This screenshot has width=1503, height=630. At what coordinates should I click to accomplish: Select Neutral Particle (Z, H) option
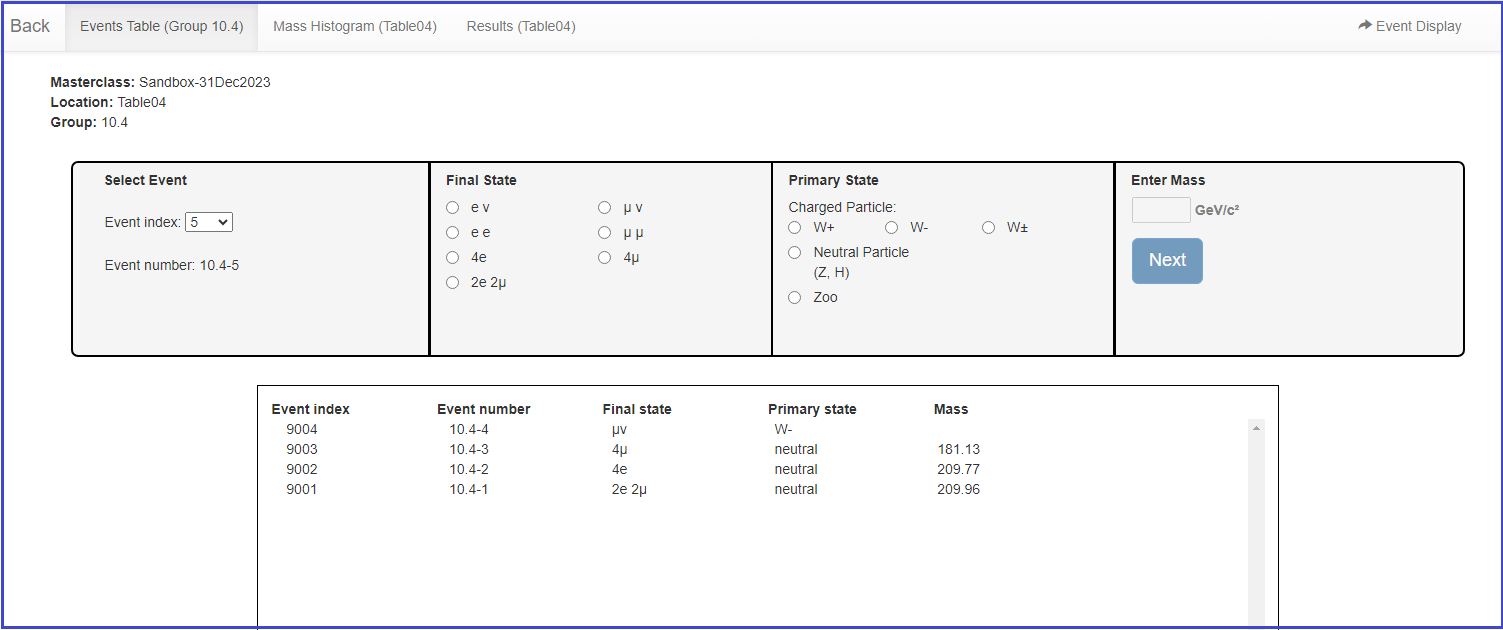[795, 253]
